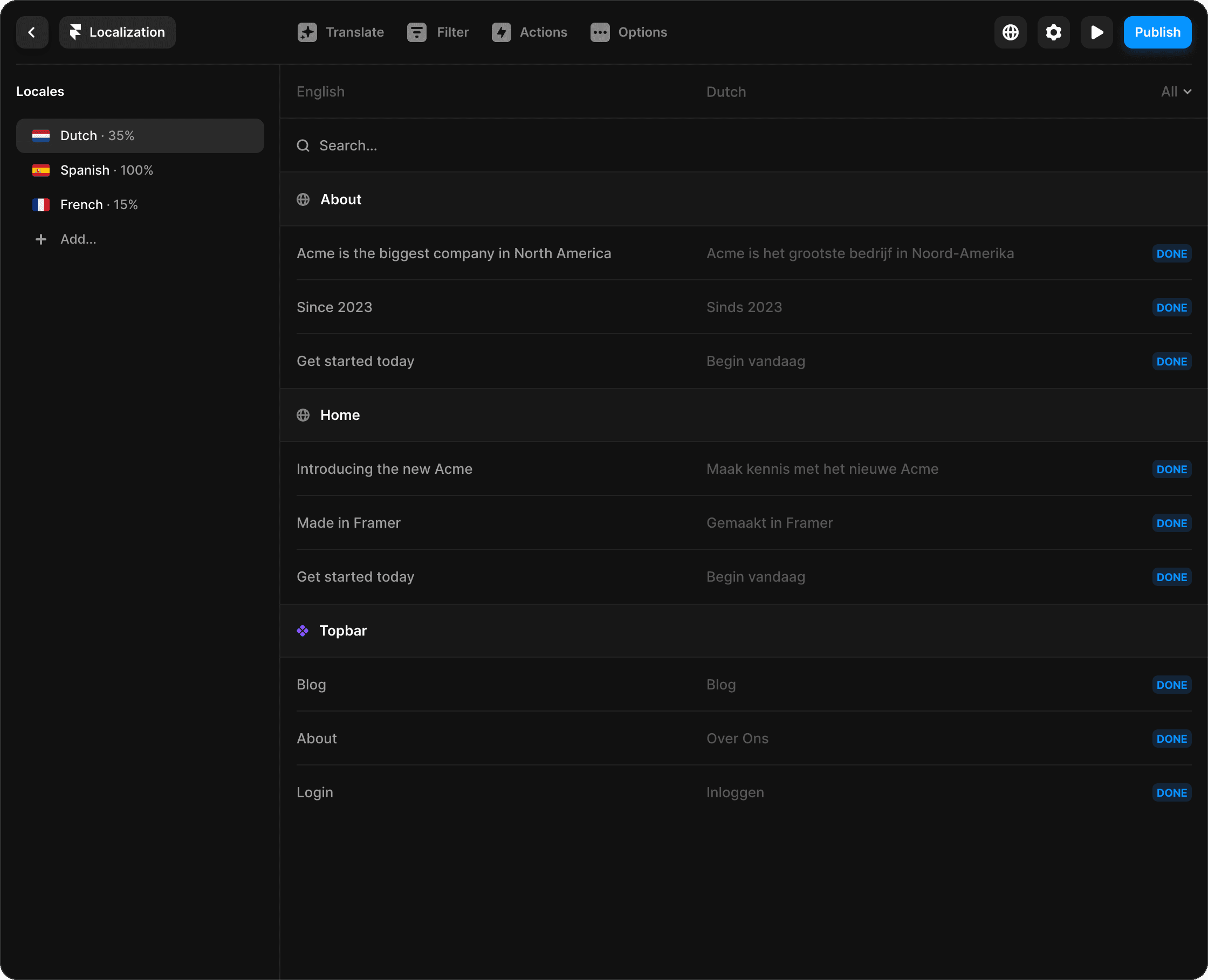
Task: Click Add to add a locale
Action: (77, 239)
